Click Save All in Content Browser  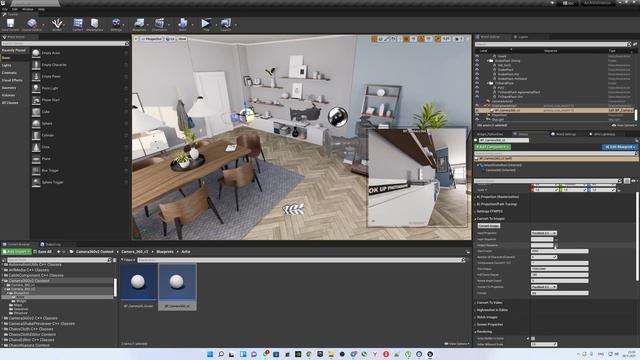pos(43,252)
